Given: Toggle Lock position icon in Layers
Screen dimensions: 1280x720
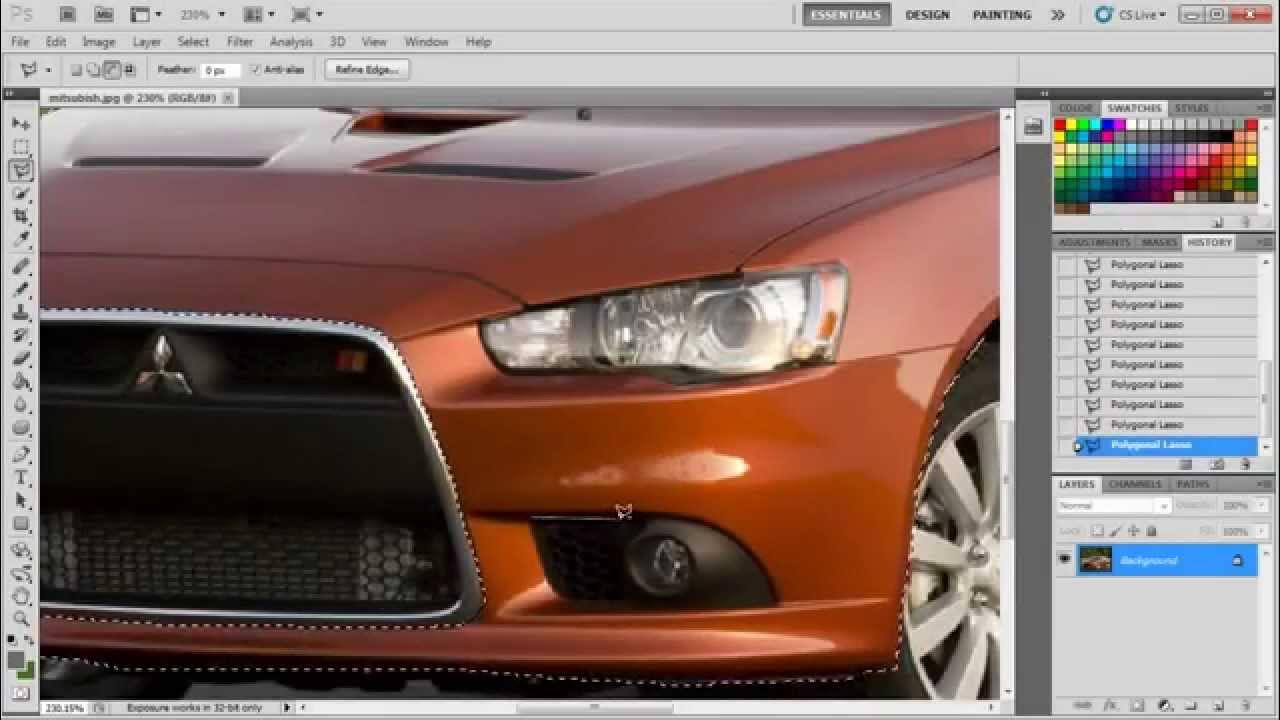Looking at the screenshot, I should point(1133,531).
